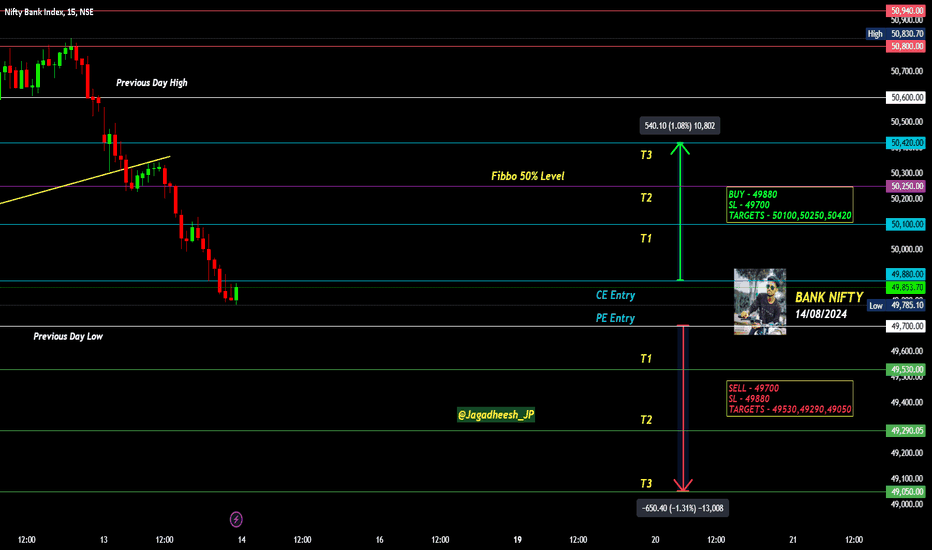Select the red downward arrow drawing
Viewport: 932px width, 550px height.
684,408
